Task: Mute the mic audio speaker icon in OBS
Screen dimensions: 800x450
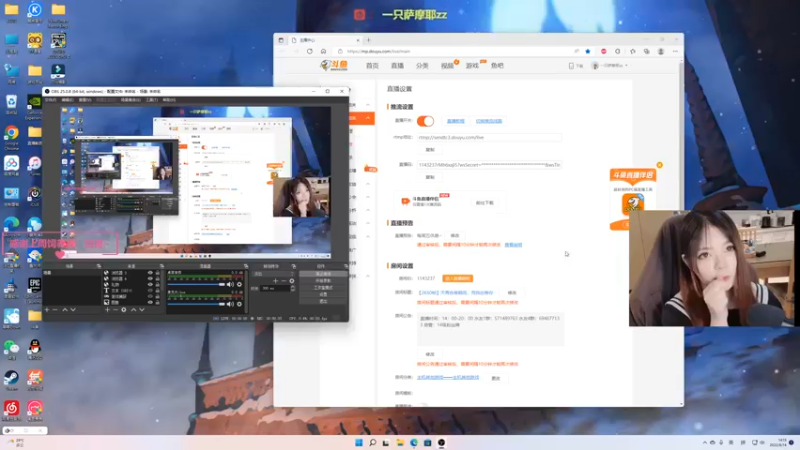Action: point(230,304)
